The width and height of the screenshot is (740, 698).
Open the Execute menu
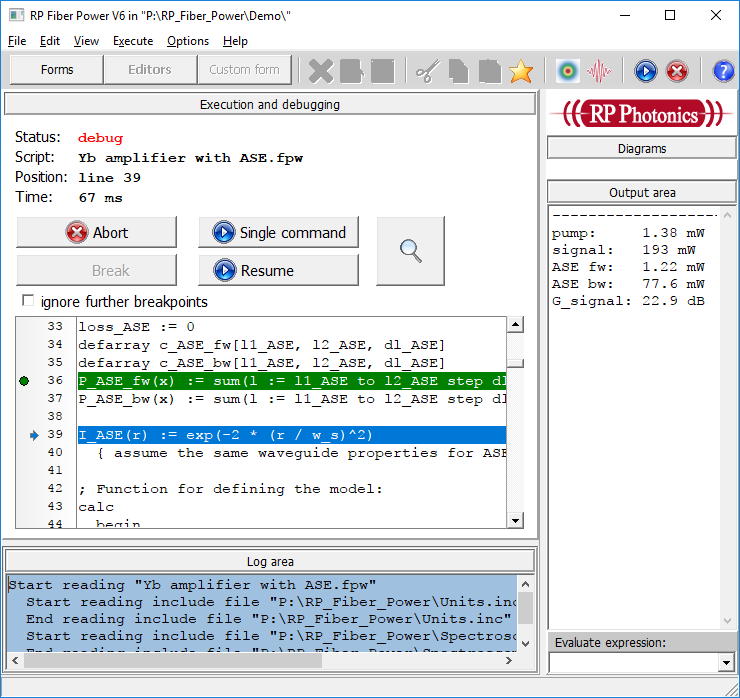[133, 41]
